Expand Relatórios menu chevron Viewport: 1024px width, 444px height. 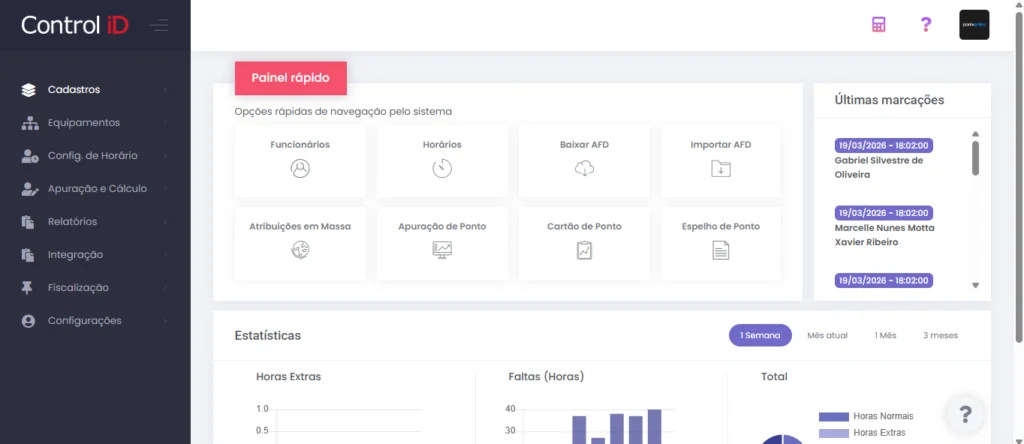click(x=166, y=222)
